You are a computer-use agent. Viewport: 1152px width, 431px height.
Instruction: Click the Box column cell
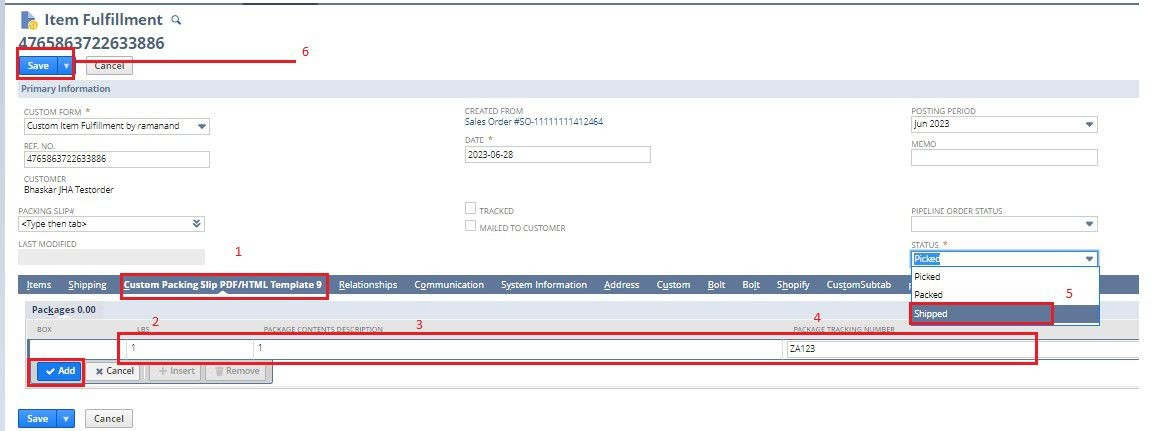point(76,349)
